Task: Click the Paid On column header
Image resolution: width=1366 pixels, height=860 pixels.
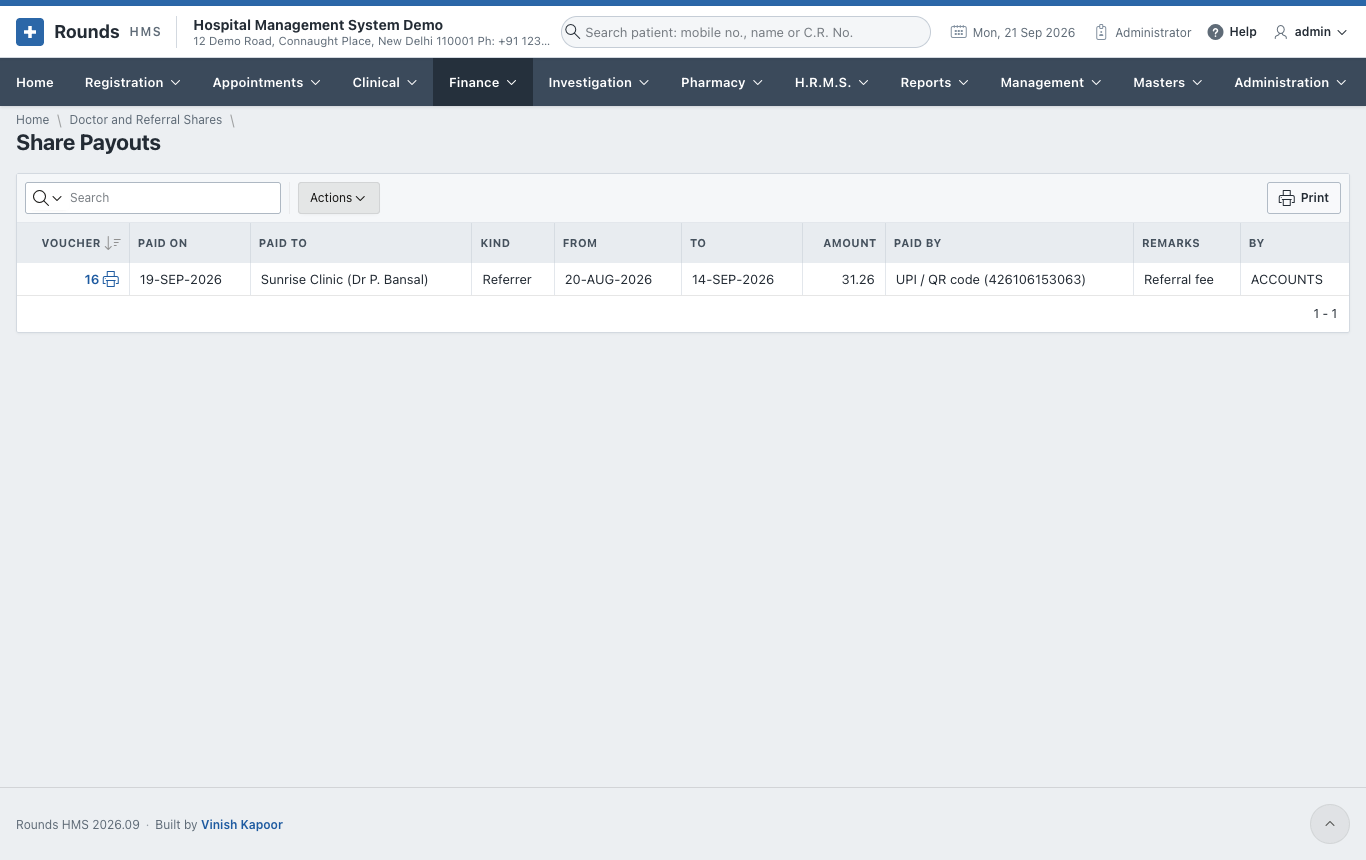Action: point(163,243)
